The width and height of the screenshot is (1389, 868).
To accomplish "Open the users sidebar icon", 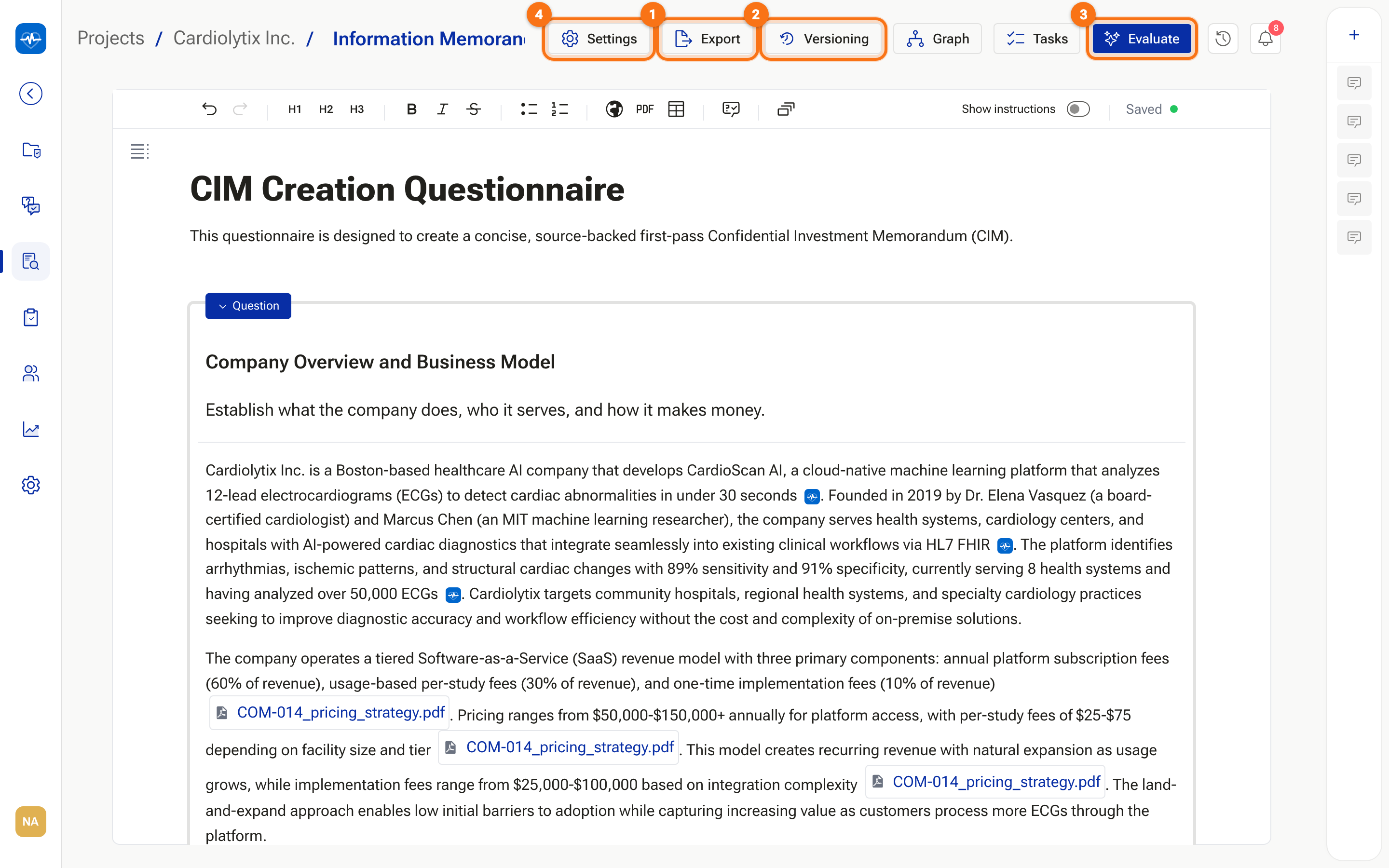I will [30, 373].
